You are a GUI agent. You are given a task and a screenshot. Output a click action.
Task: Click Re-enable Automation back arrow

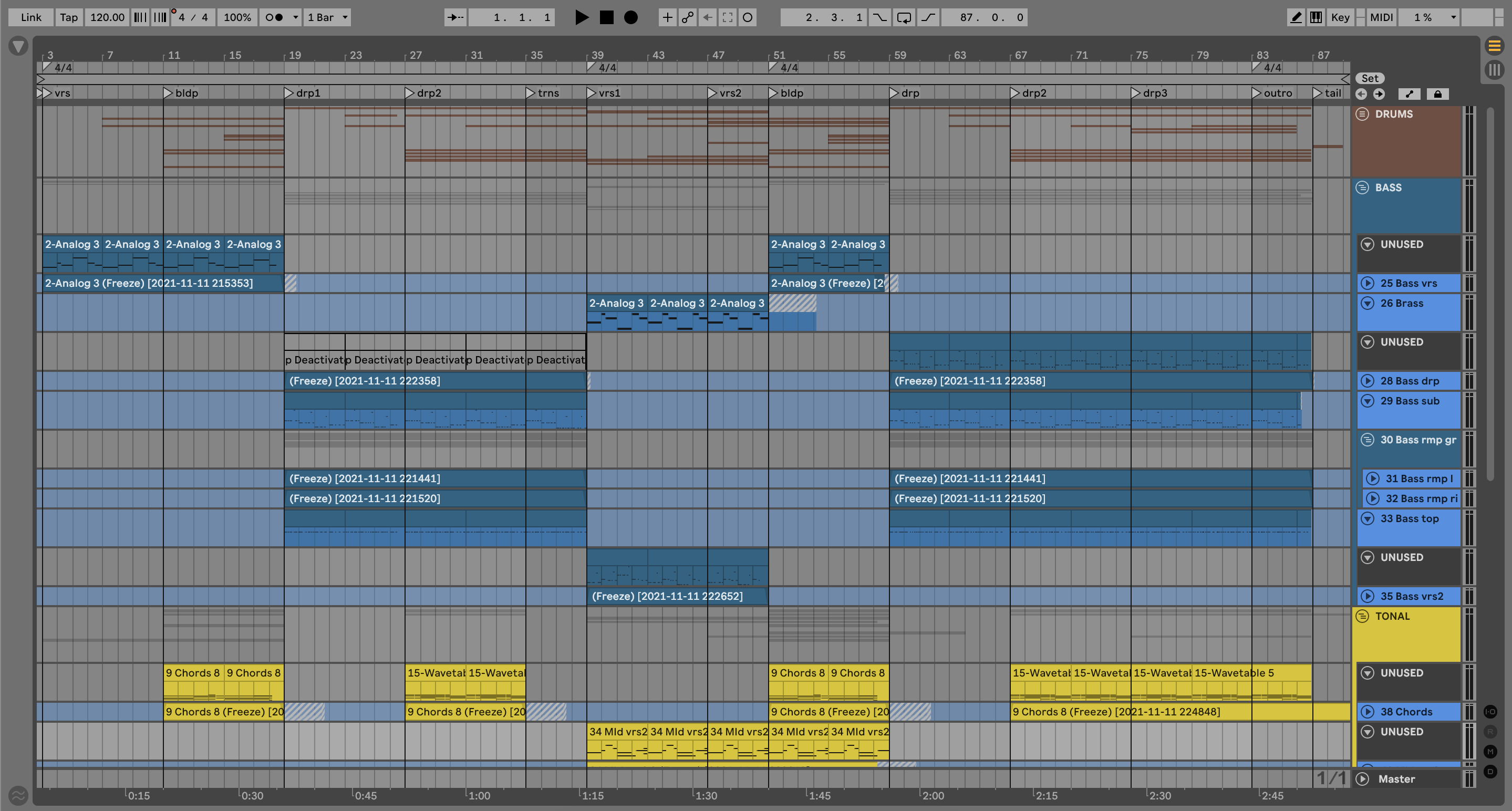coord(708,18)
